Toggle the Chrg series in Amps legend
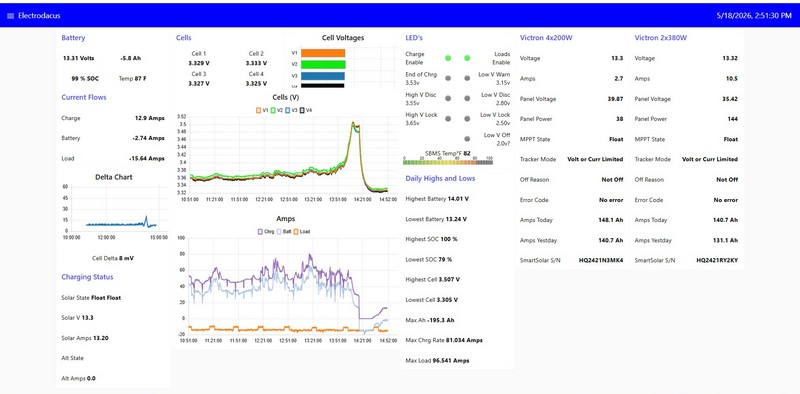 [266, 232]
